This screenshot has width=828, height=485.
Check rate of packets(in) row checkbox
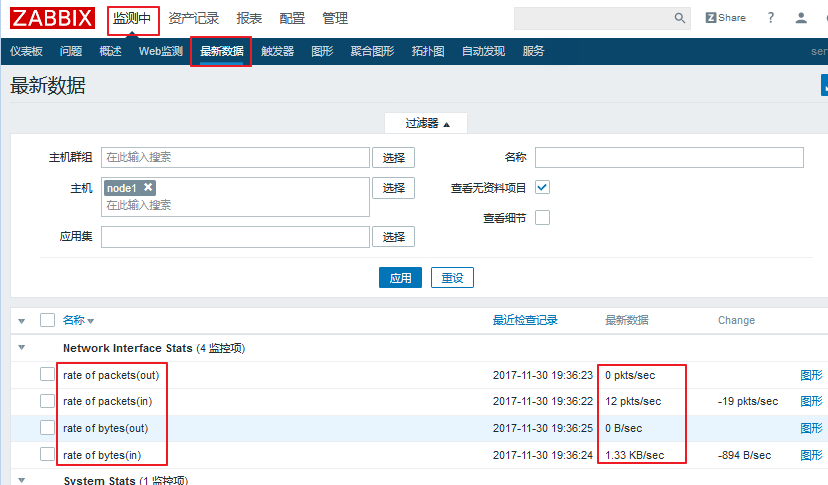47,401
